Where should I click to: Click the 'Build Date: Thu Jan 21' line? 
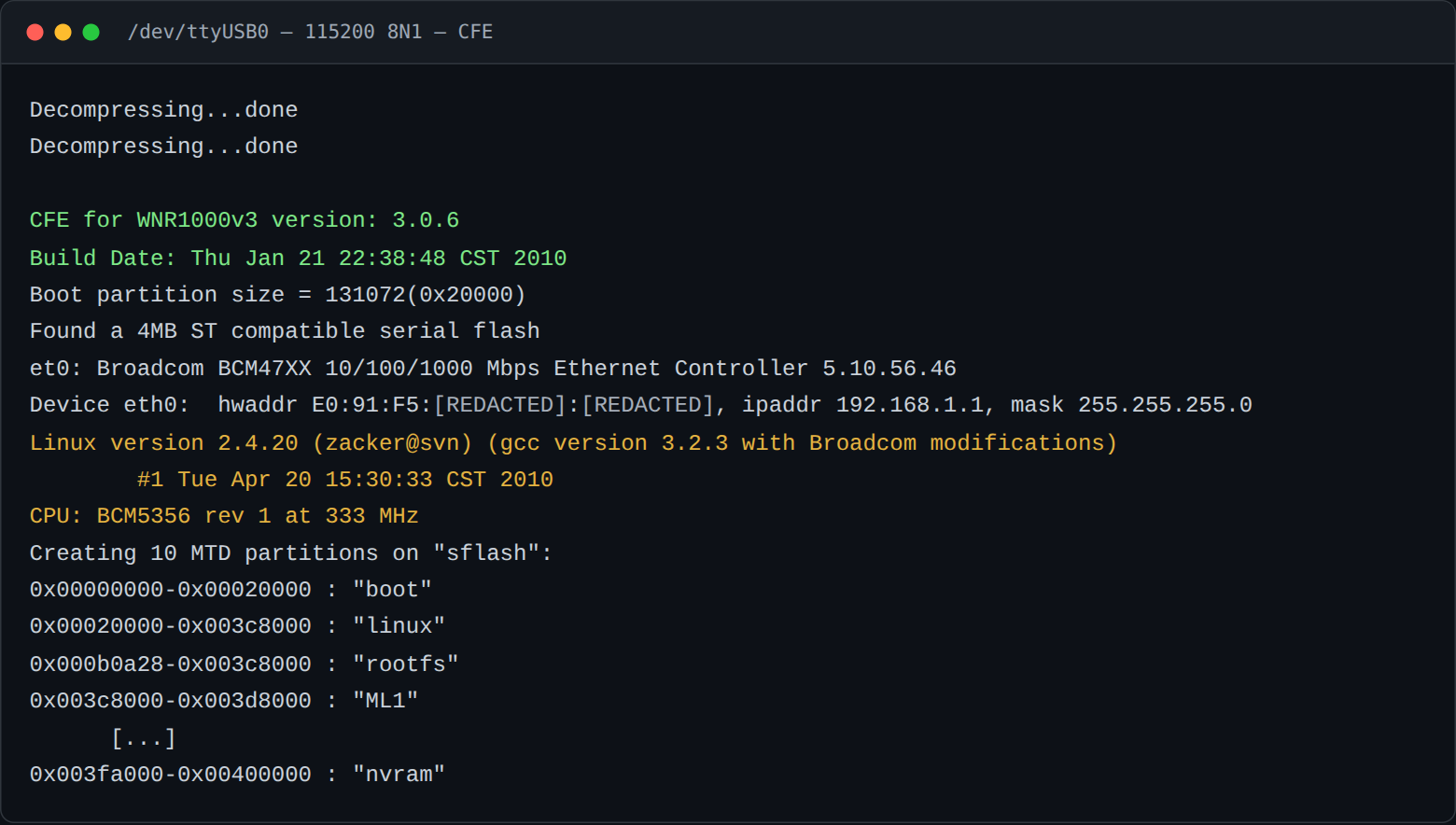(299, 259)
